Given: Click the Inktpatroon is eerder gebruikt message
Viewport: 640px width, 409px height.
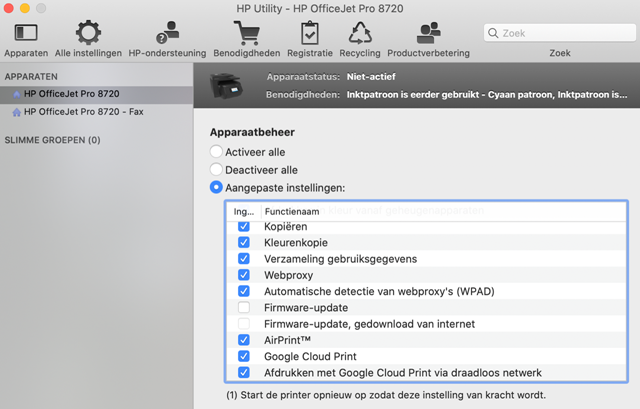Looking at the screenshot, I should tap(487, 95).
